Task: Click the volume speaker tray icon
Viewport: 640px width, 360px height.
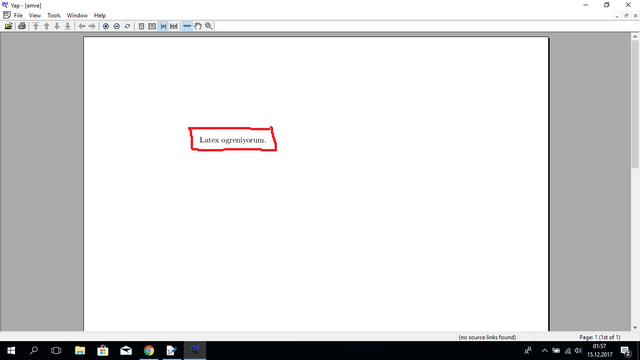Action: (x=578, y=351)
